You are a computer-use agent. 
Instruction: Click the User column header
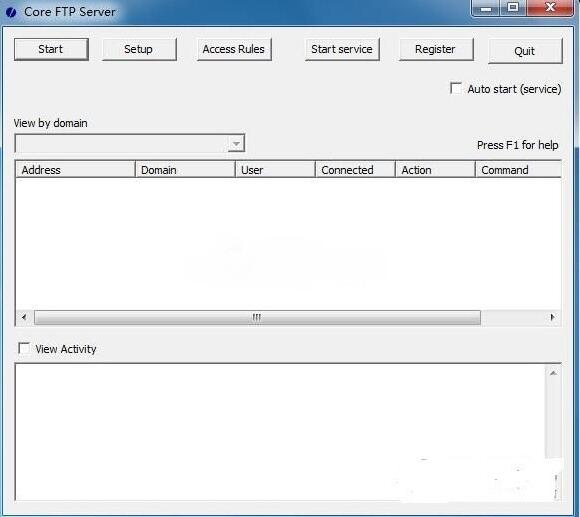click(275, 170)
